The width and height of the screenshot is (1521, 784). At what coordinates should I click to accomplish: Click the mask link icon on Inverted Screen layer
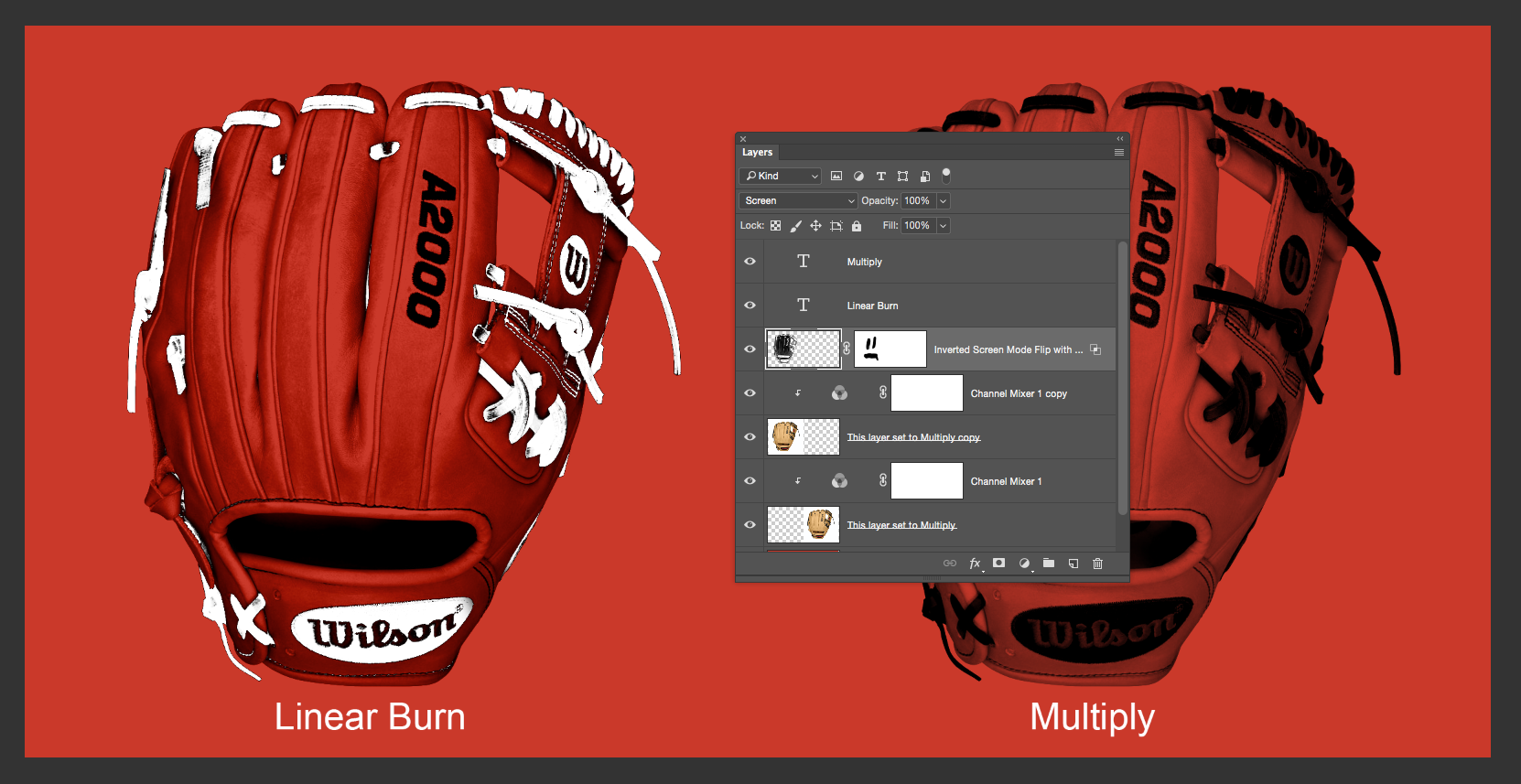(x=847, y=349)
